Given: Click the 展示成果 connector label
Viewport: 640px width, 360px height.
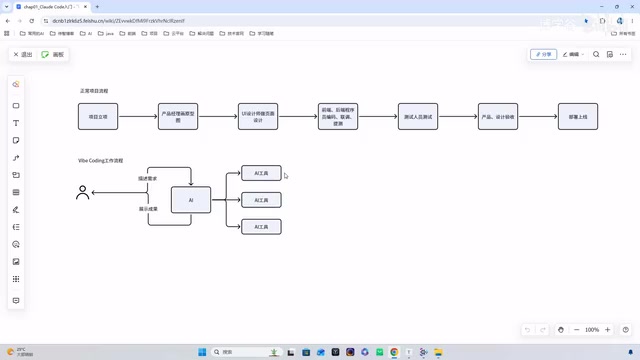Looking at the screenshot, I should click(x=148, y=209).
